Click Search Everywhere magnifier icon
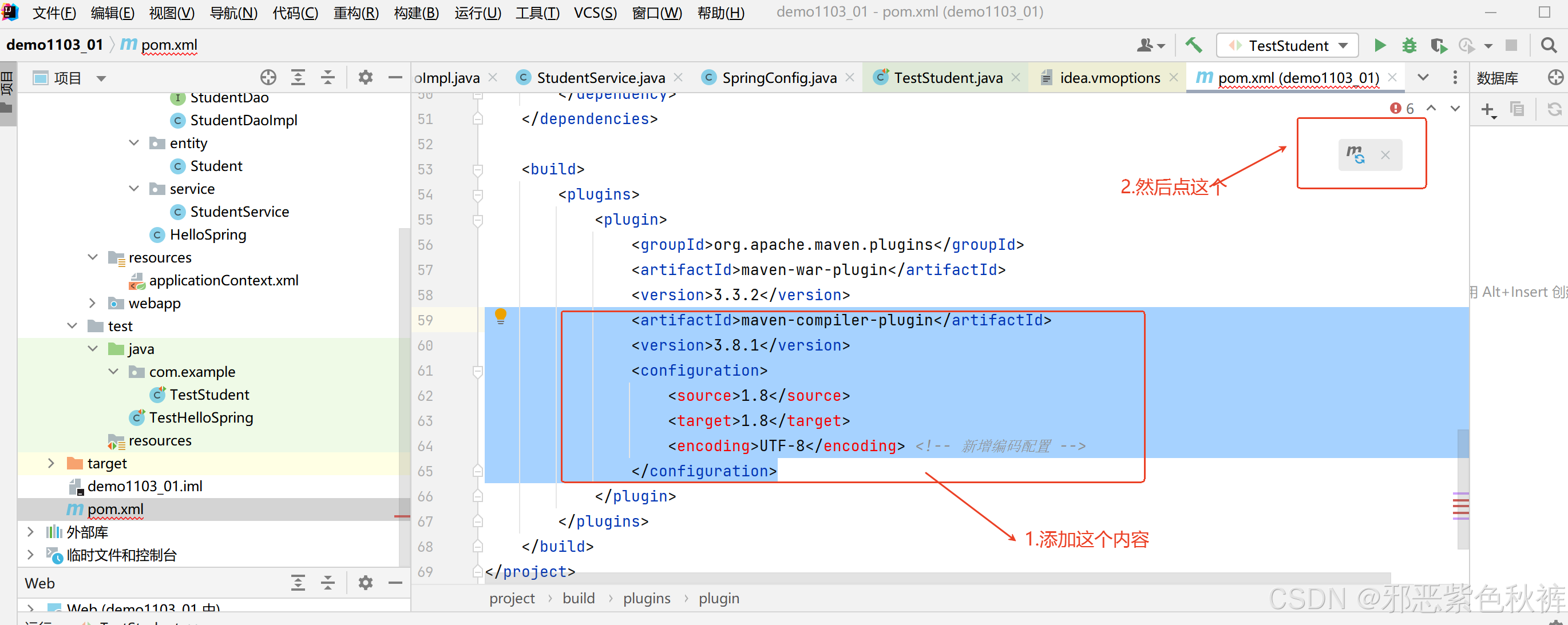The height and width of the screenshot is (625, 1568). point(1549,46)
